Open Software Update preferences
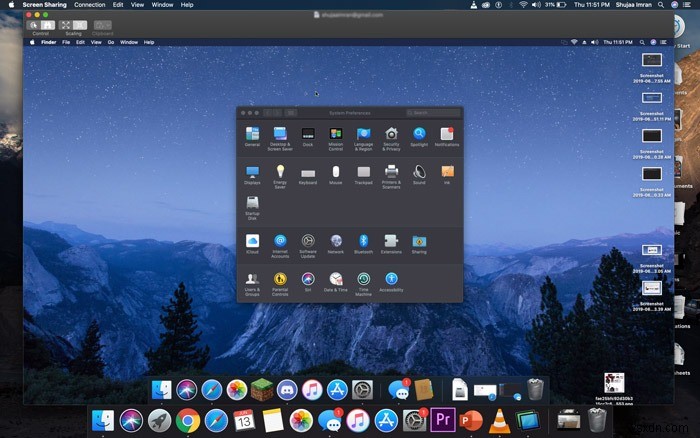700x438 pixels. coord(308,246)
